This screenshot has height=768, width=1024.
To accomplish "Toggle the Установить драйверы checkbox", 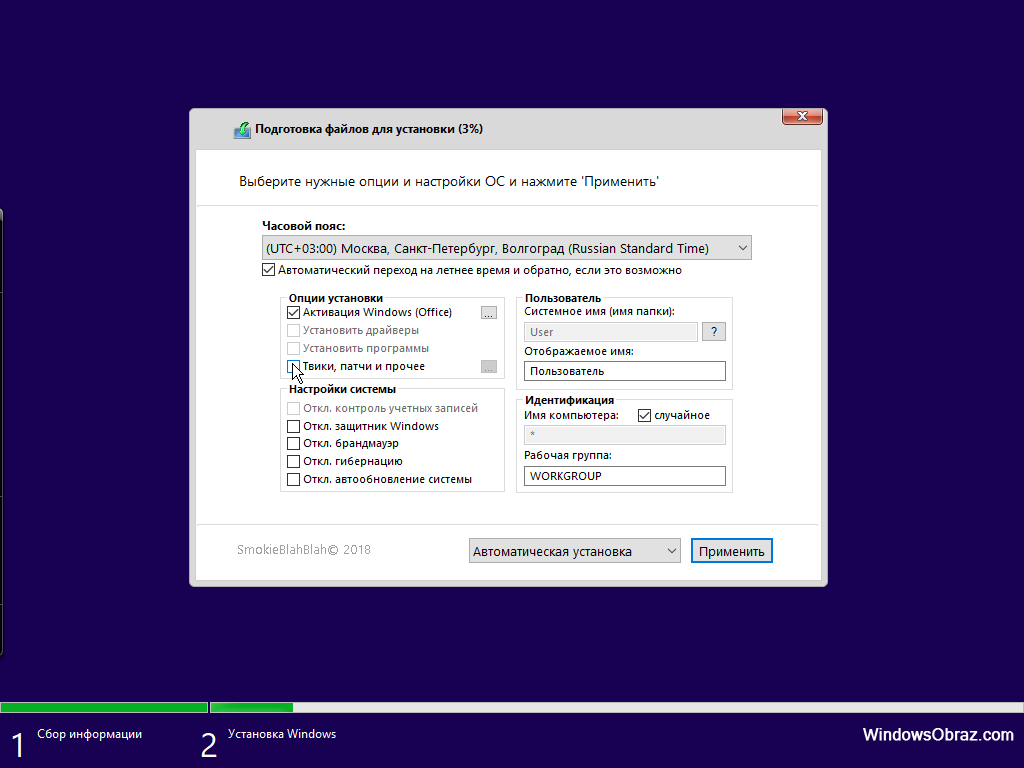I will click(x=293, y=330).
